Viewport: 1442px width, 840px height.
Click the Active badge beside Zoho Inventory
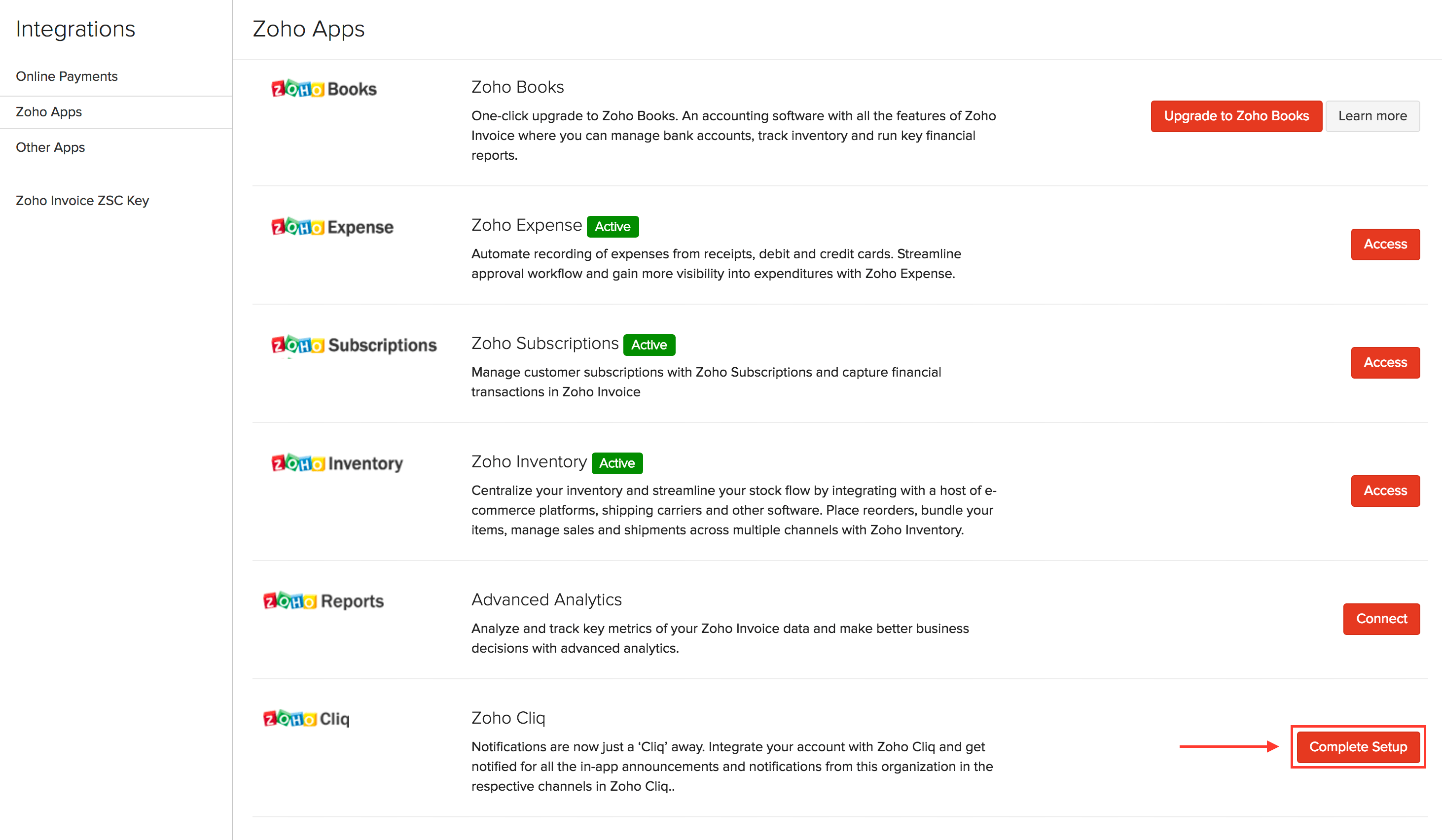(x=617, y=463)
